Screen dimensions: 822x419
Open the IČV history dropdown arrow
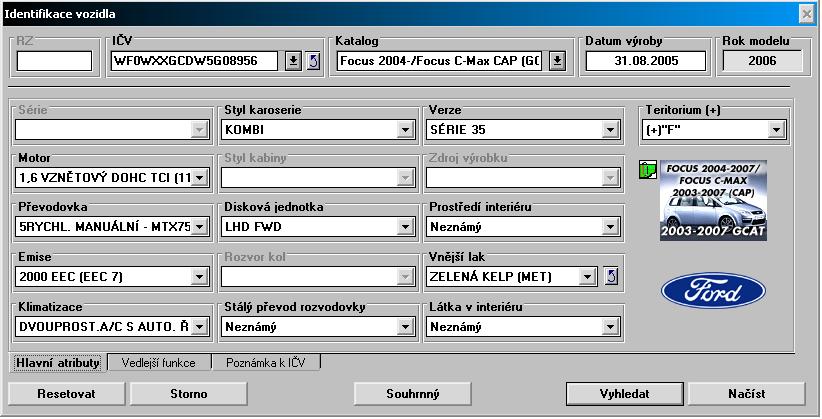[293, 61]
